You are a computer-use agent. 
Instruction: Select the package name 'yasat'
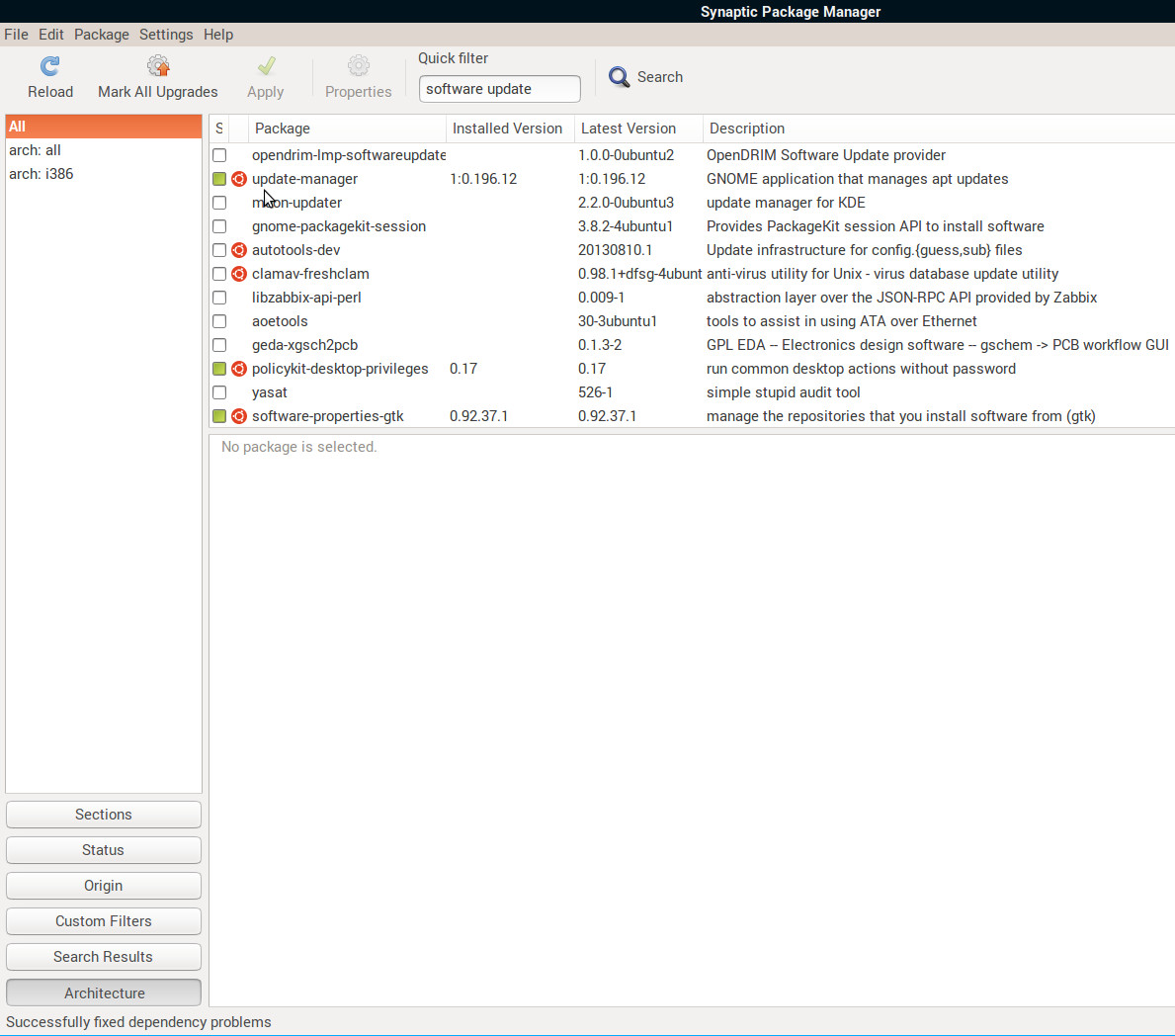(x=270, y=392)
